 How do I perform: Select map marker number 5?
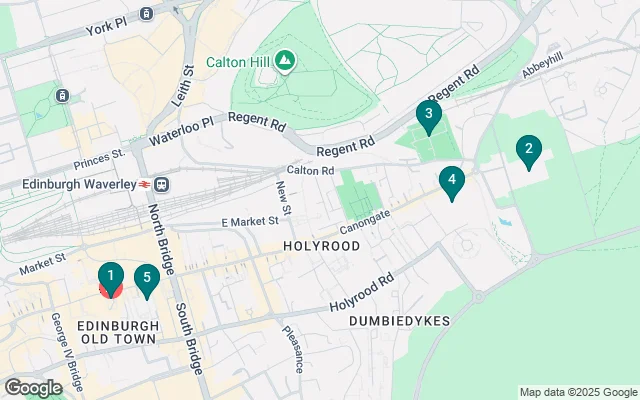coord(147,282)
